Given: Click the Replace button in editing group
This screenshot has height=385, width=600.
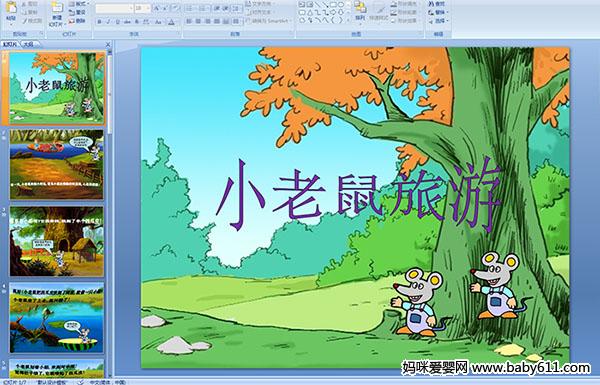Looking at the screenshot, I should click(437, 12).
